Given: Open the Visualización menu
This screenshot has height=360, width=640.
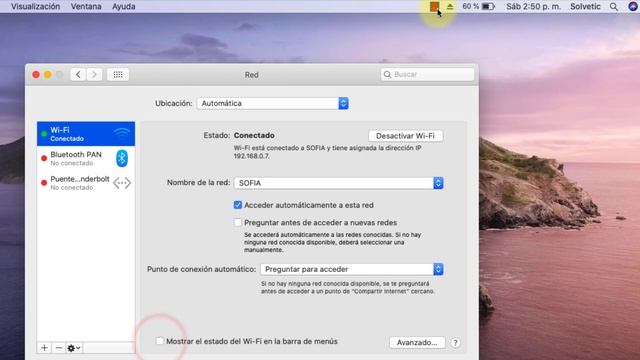Looking at the screenshot, I should pos(36,7).
